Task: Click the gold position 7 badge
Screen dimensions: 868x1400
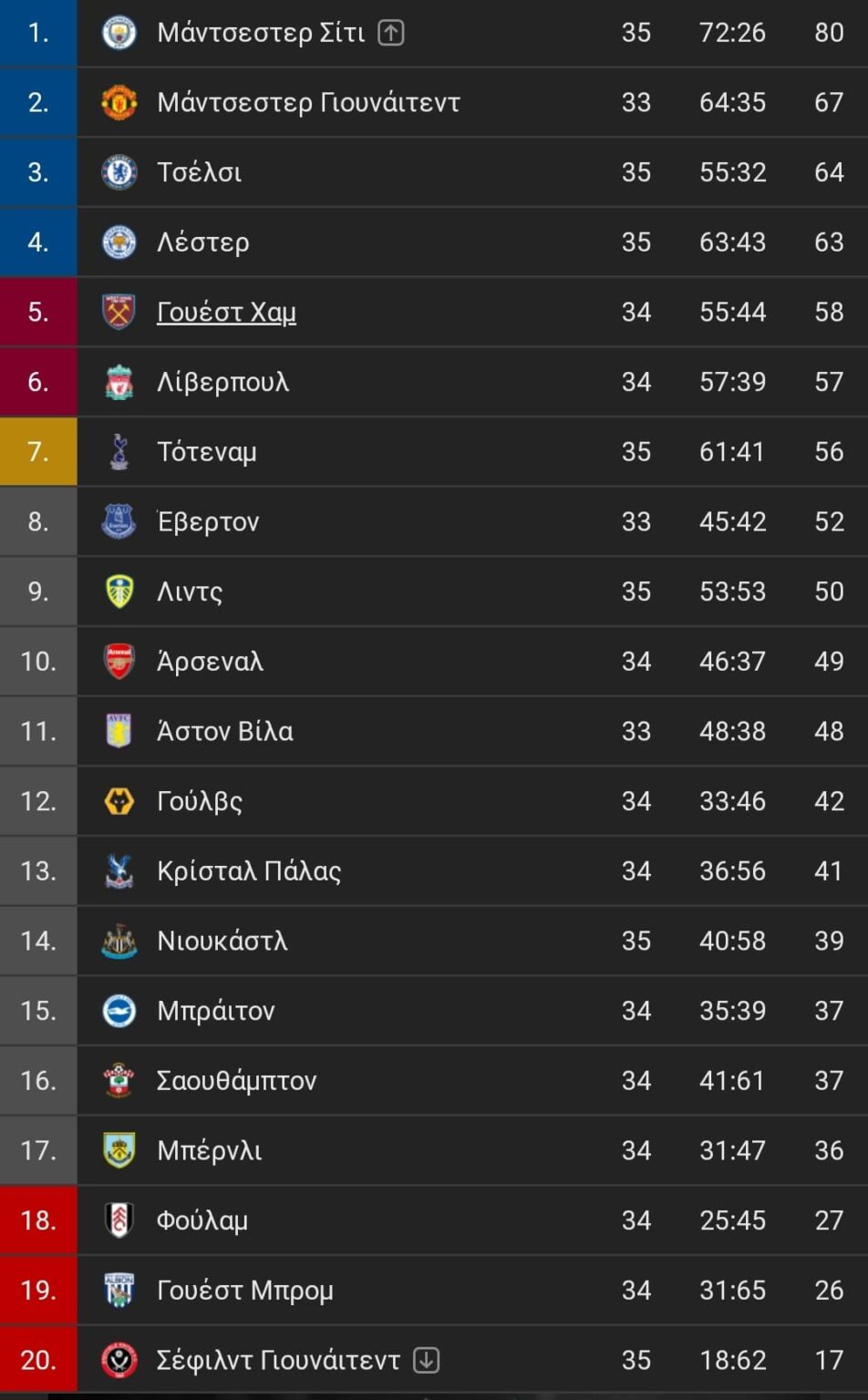Action: click(x=38, y=452)
